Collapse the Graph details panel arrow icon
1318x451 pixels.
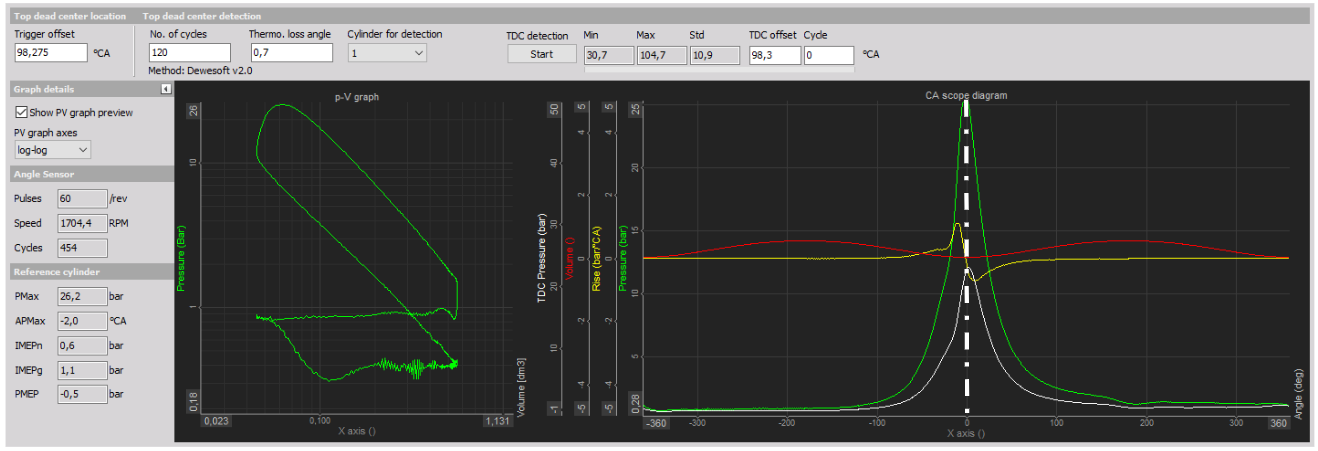point(165,89)
